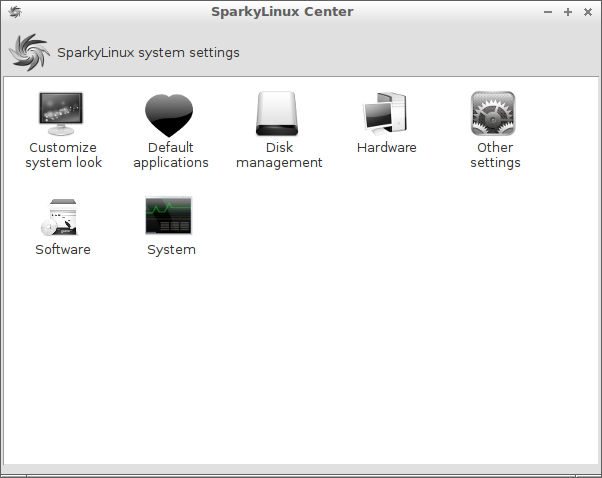
Task: Open the Other settings gear icon
Action: (x=493, y=114)
